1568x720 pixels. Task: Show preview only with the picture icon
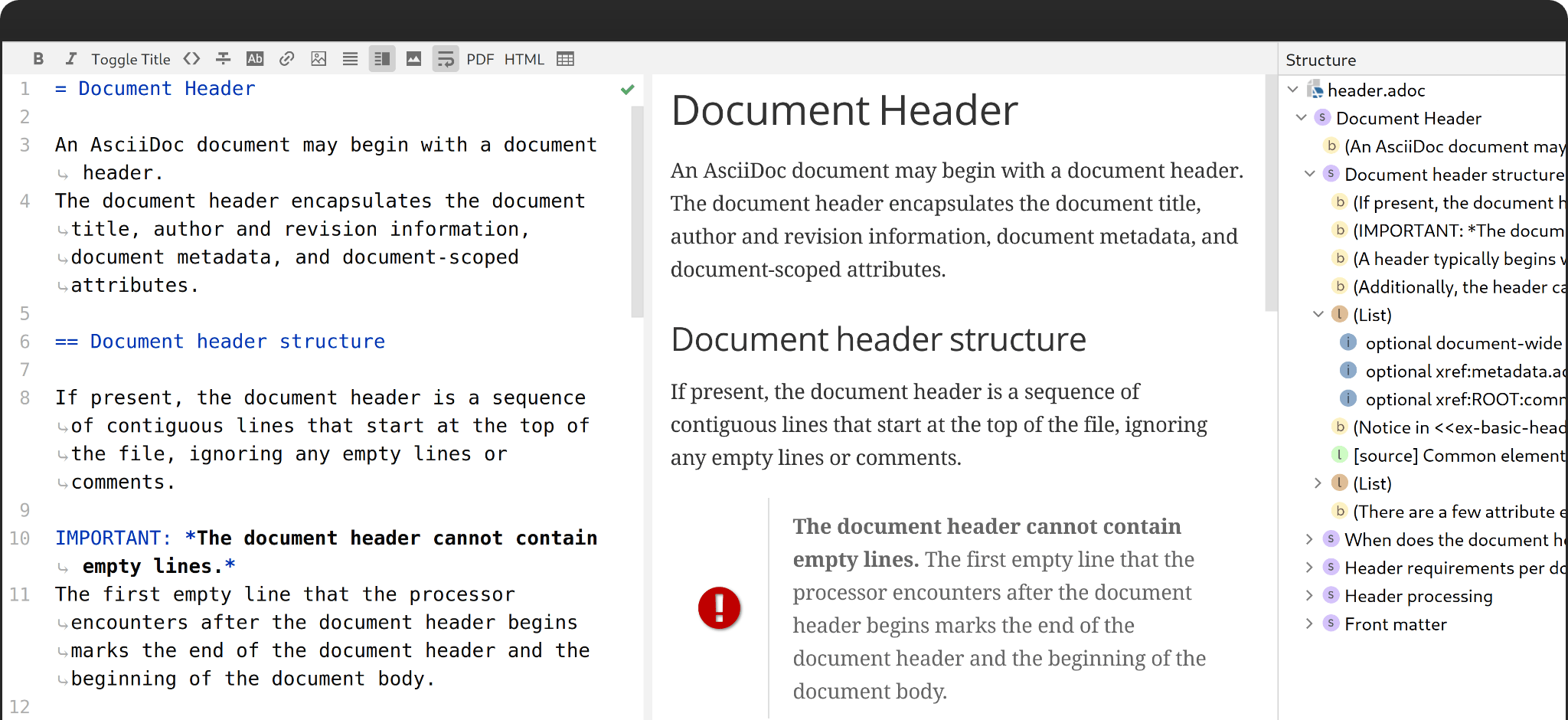coord(413,59)
